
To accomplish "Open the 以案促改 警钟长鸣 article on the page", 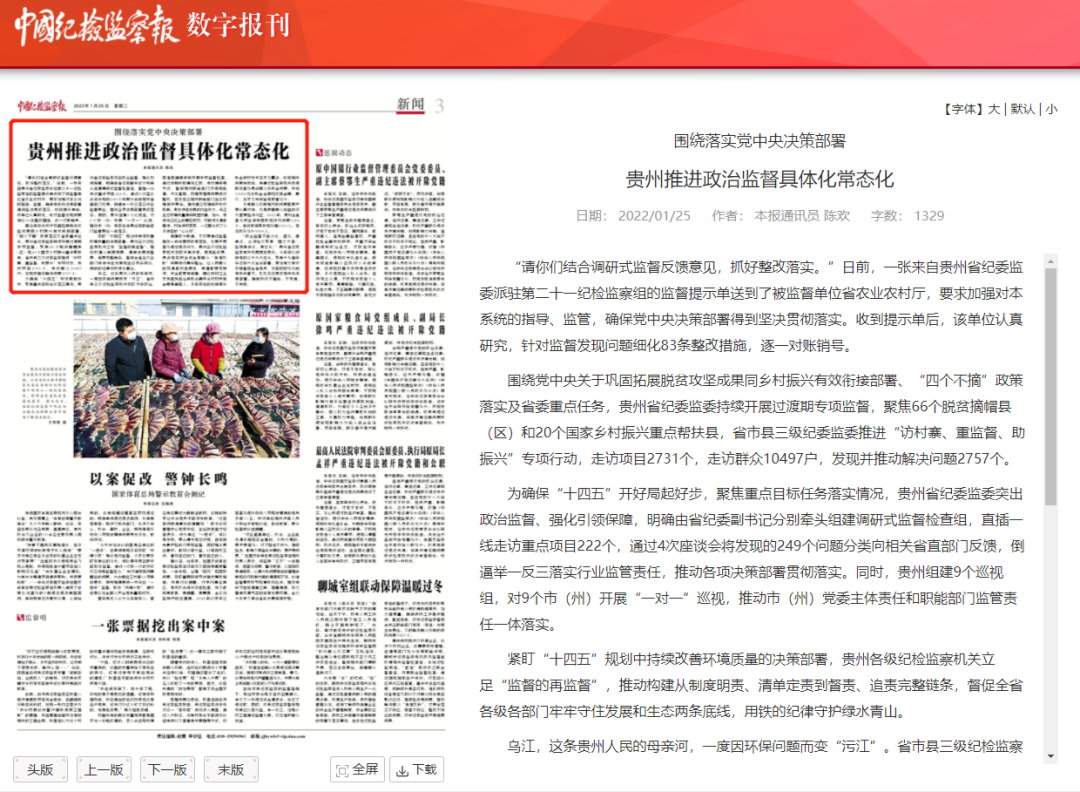I will click(158, 479).
